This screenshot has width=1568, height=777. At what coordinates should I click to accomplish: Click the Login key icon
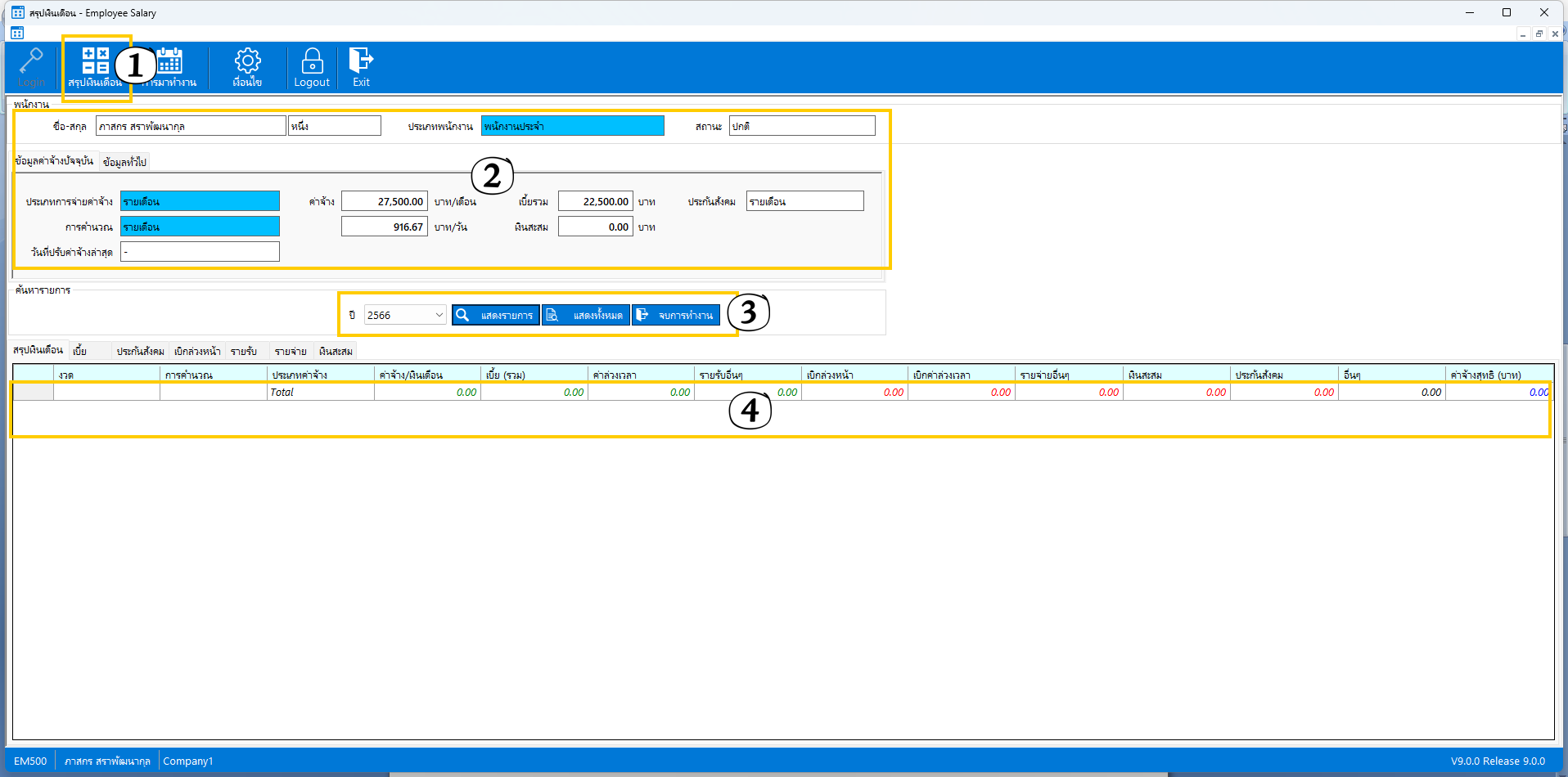coord(31,62)
